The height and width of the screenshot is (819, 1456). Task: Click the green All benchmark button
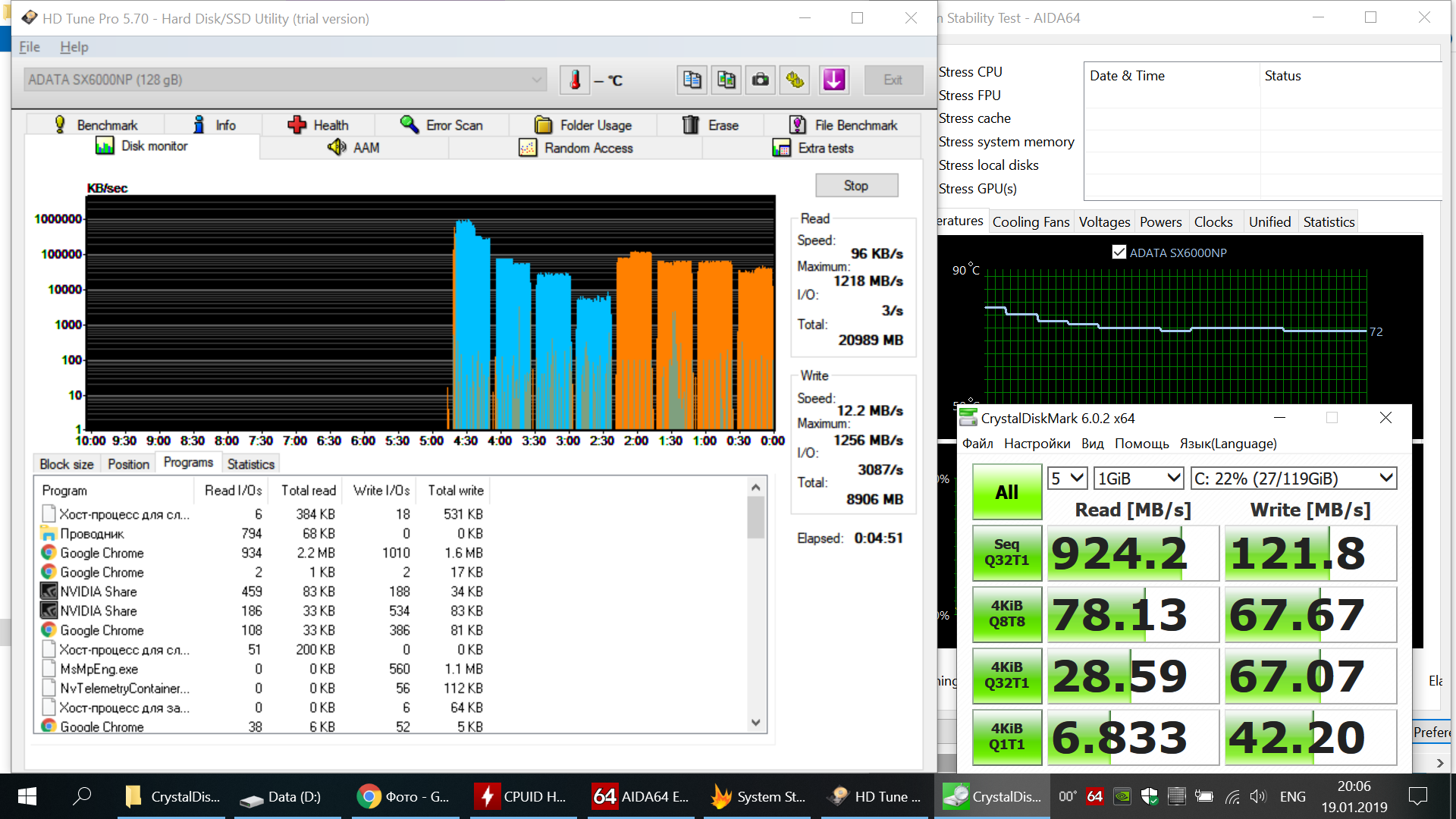click(1006, 492)
